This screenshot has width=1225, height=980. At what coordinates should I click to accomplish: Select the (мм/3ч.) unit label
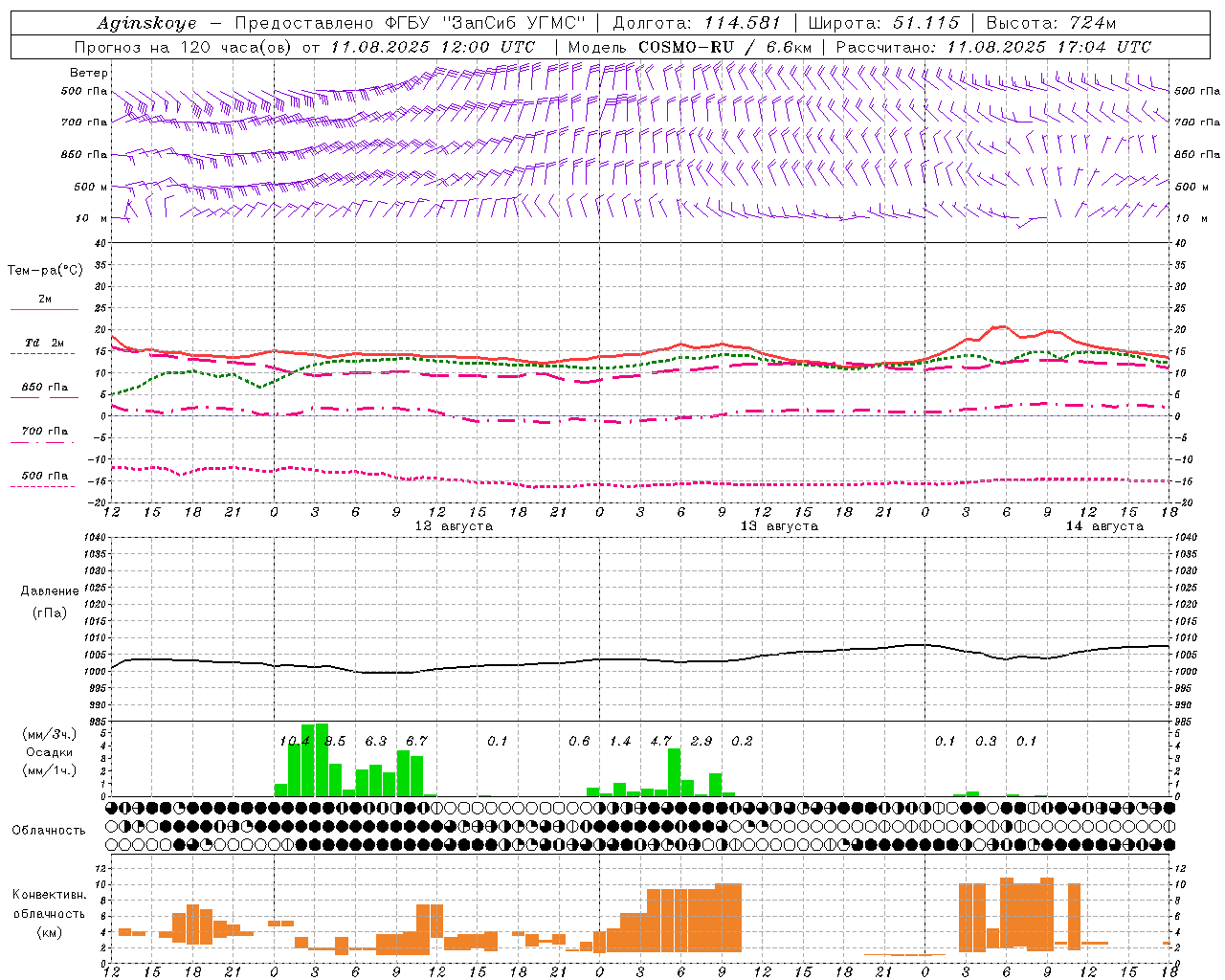coord(48,734)
